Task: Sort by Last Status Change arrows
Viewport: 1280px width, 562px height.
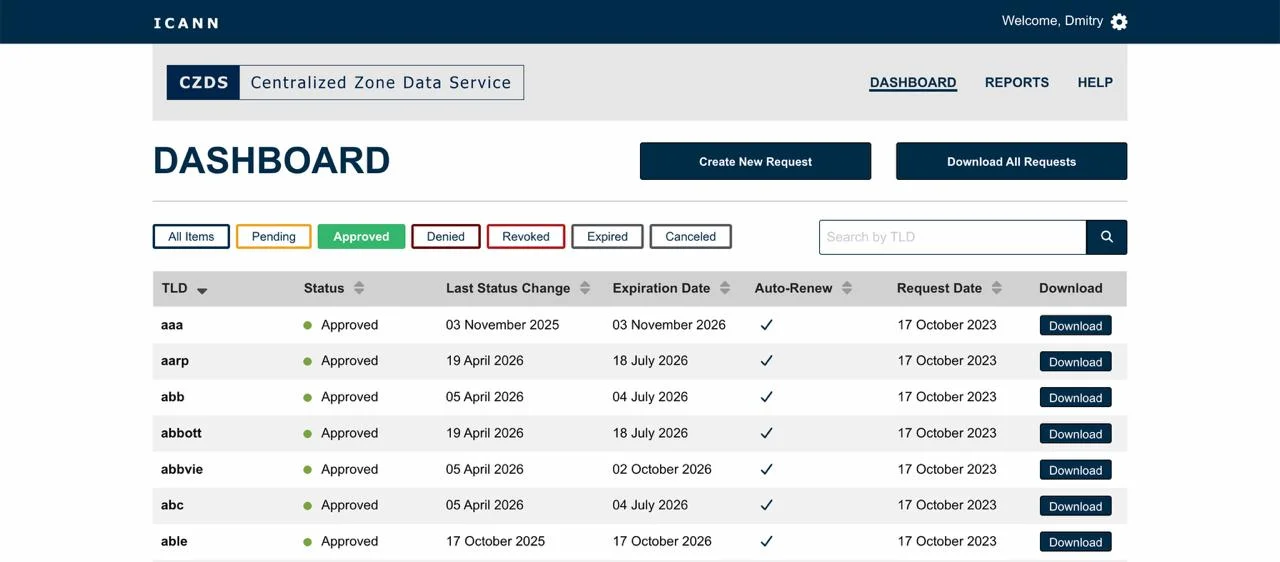Action: pyautogui.click(x=585, y=288)
